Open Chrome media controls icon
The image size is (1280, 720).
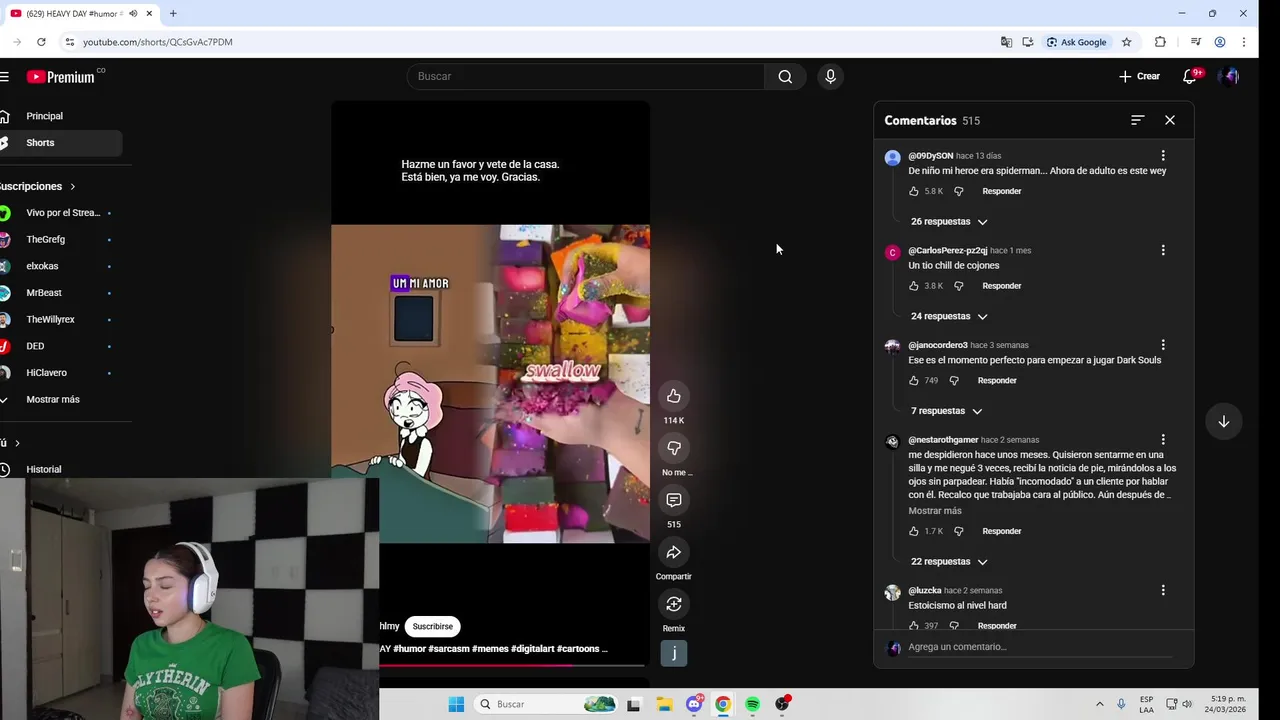tap(1195, 42)
